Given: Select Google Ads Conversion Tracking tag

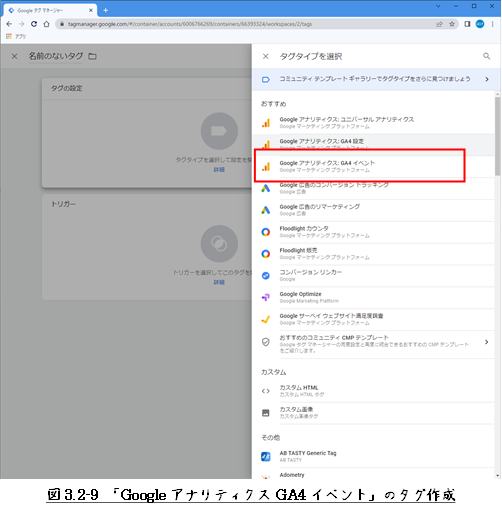Looking at the screenshot, I should tap(373, 188).
